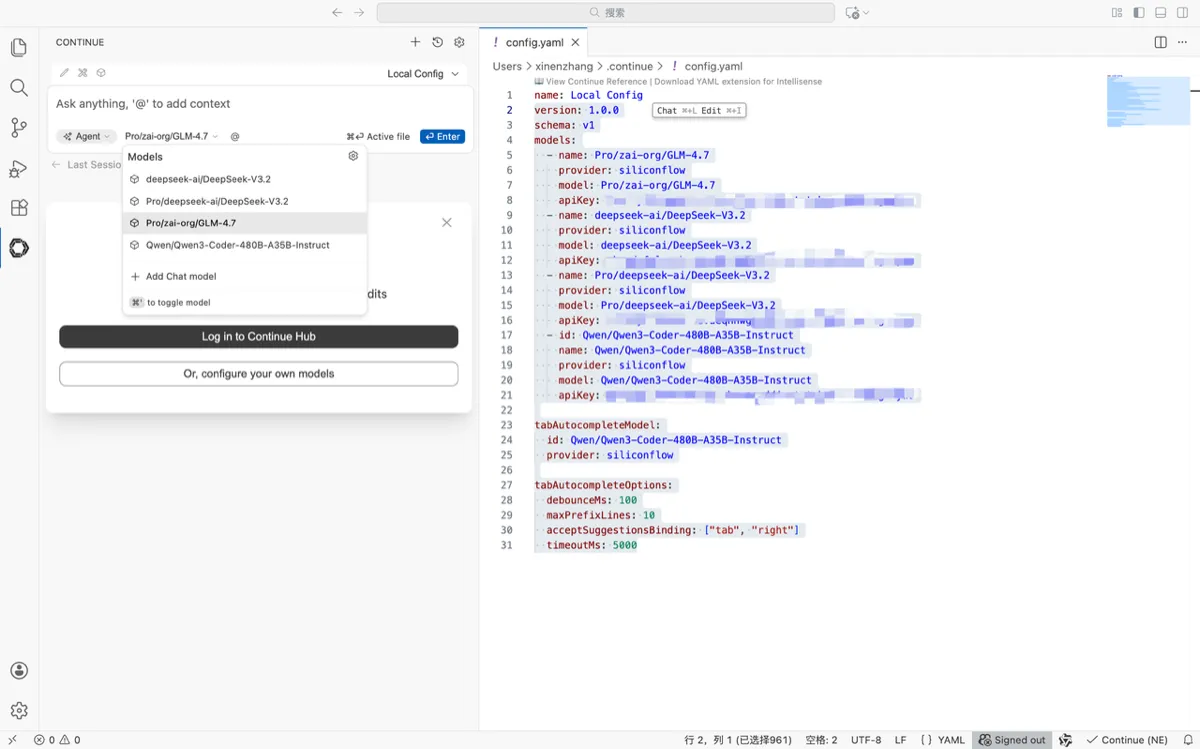Open the Accounts icon in activity bar
Viewport: 1200px width, 749px height.
(19, 671)
